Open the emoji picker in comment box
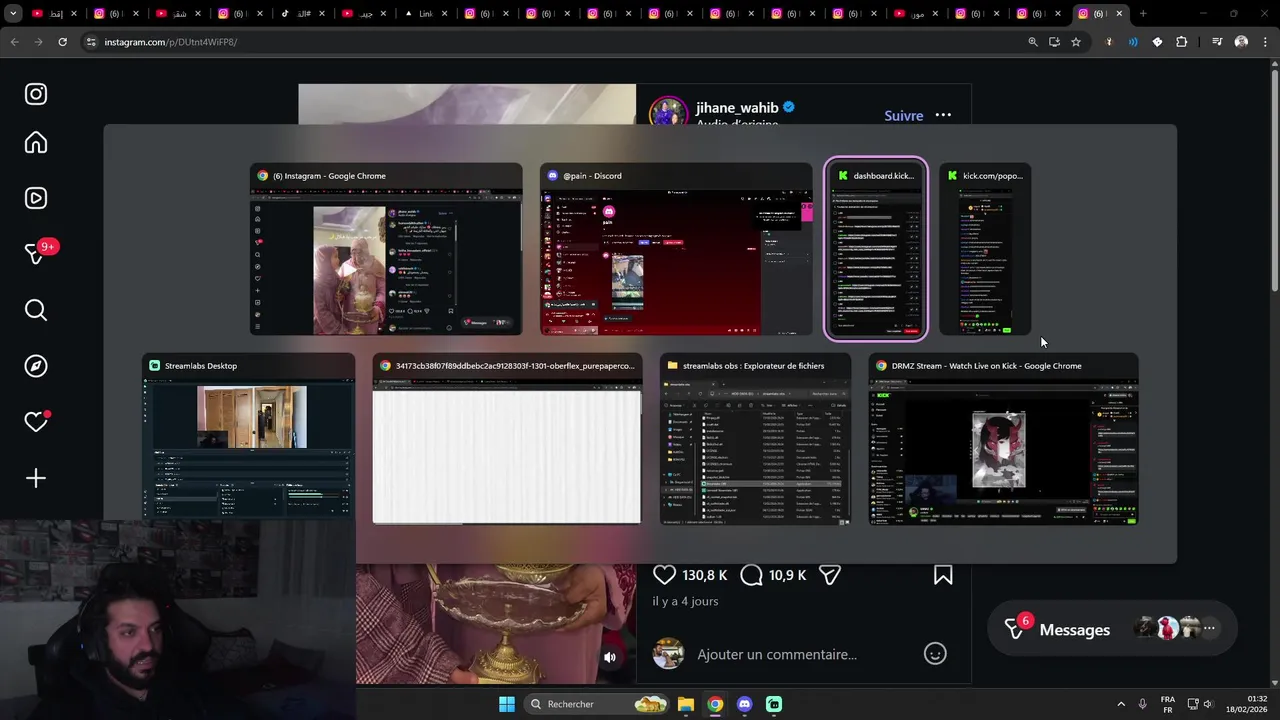This screenshot has height=720, width=1280. click(935, 654)
